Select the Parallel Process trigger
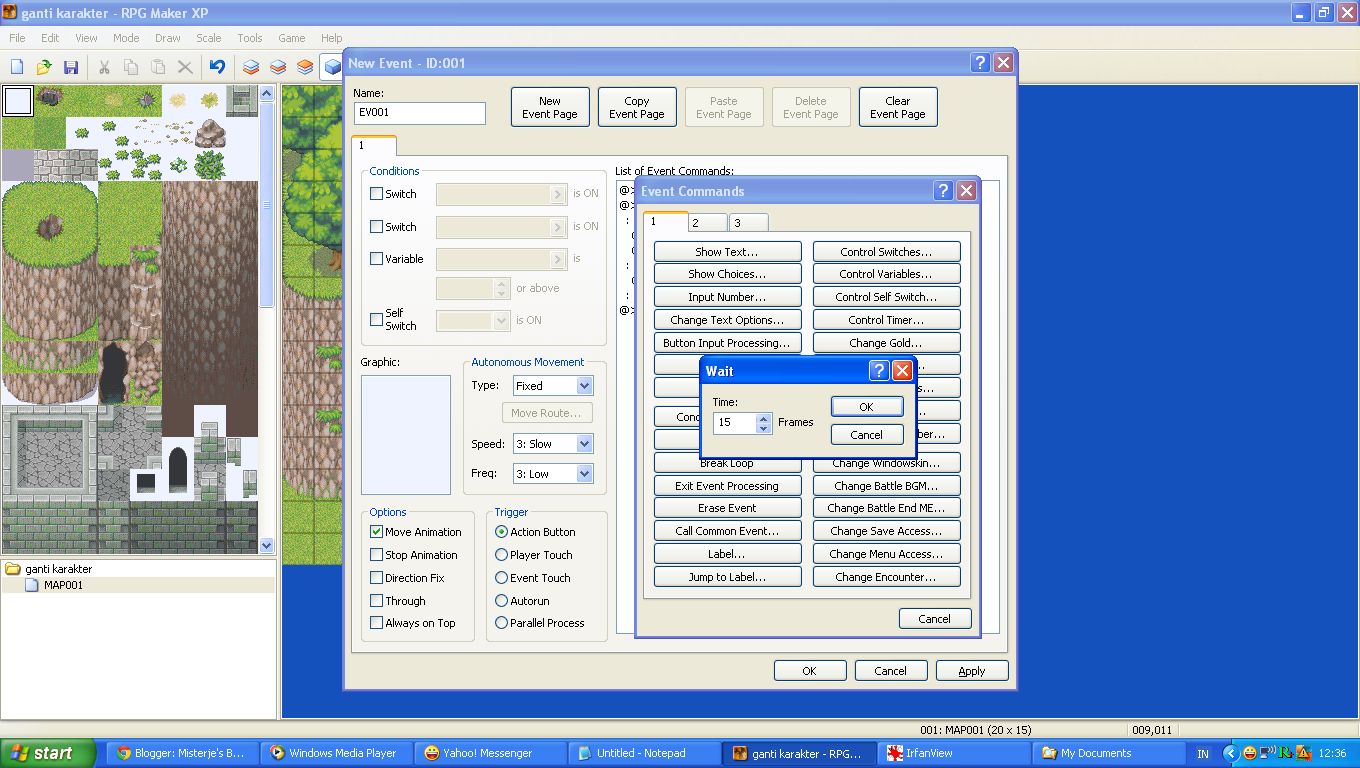 [x=501, y=622]
